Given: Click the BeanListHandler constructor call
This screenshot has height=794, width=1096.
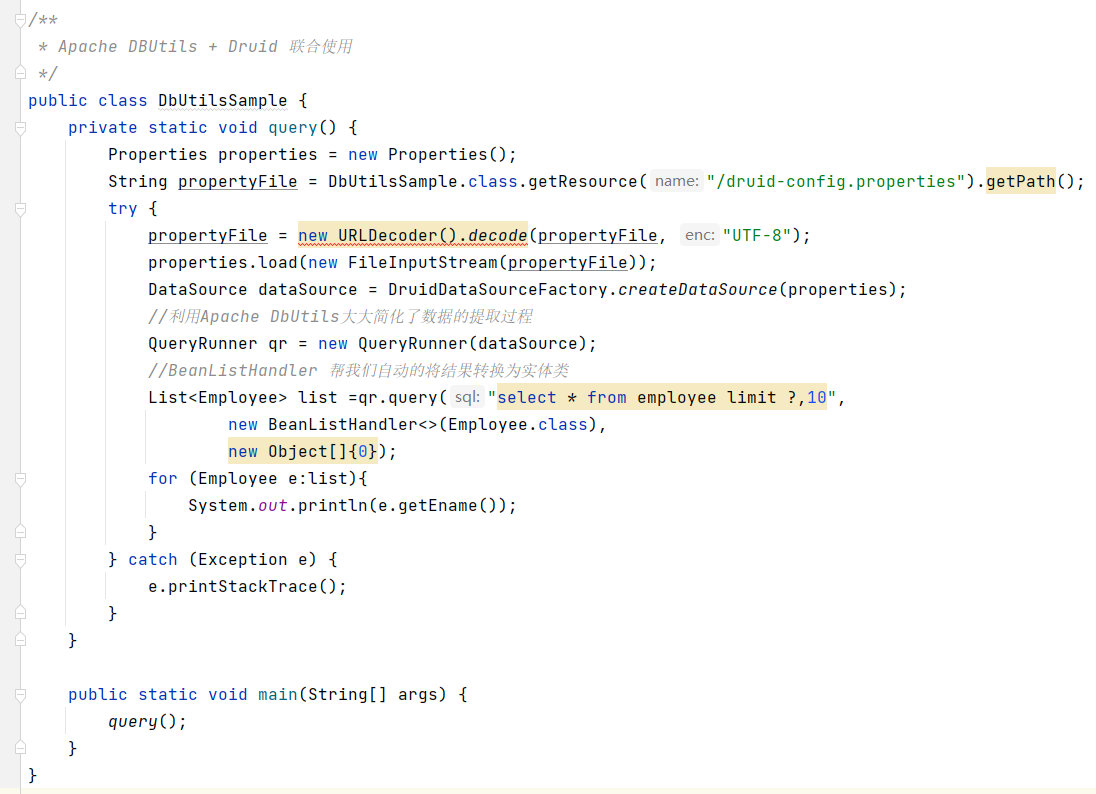Looking at the screenshot, I should click(x=352, y=425).
